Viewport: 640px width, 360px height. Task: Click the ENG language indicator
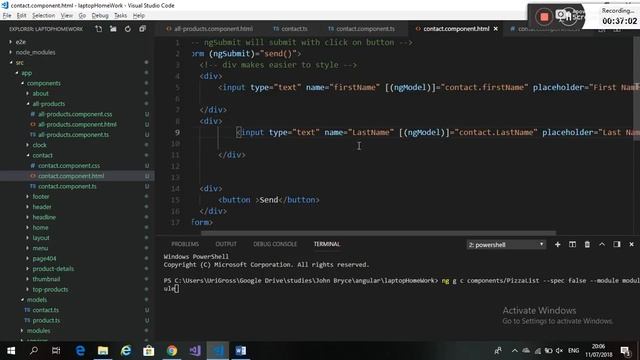click(573, 351)
